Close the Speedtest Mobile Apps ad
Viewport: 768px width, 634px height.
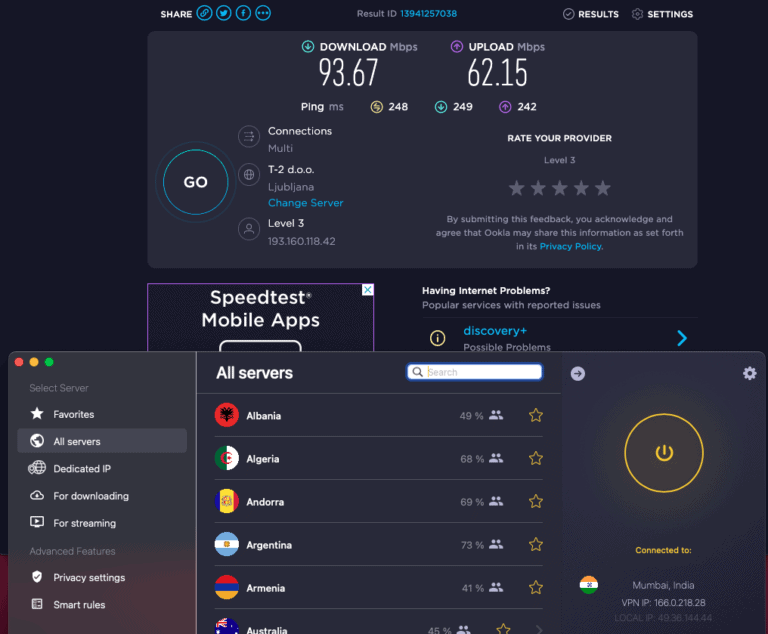[x=367, y=290]
